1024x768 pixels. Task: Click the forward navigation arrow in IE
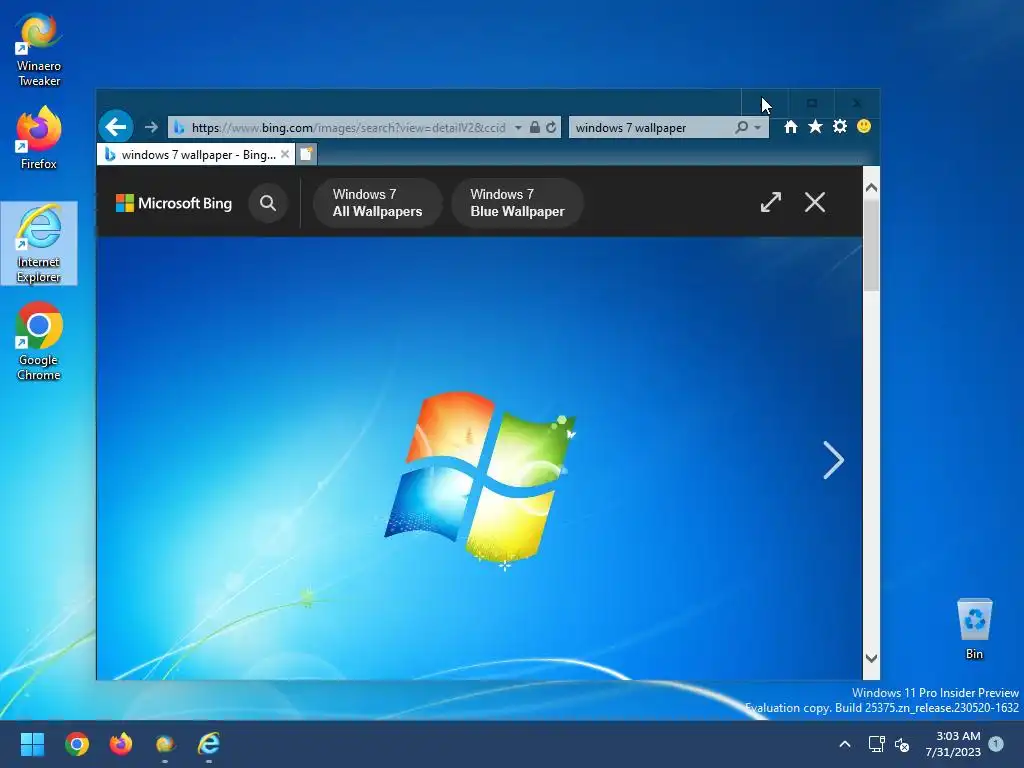(151, 127)
